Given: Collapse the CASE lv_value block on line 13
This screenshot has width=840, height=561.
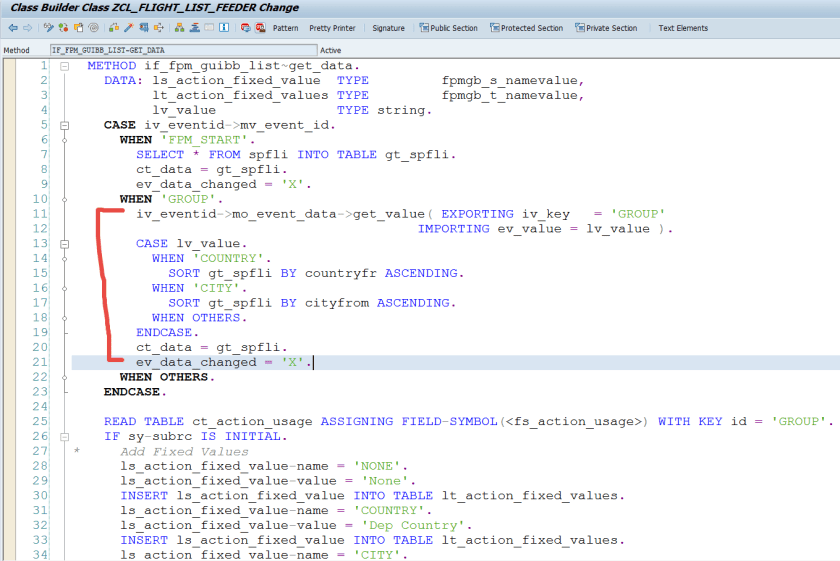Looking at the screenshot, I should (x=64, y=244).
